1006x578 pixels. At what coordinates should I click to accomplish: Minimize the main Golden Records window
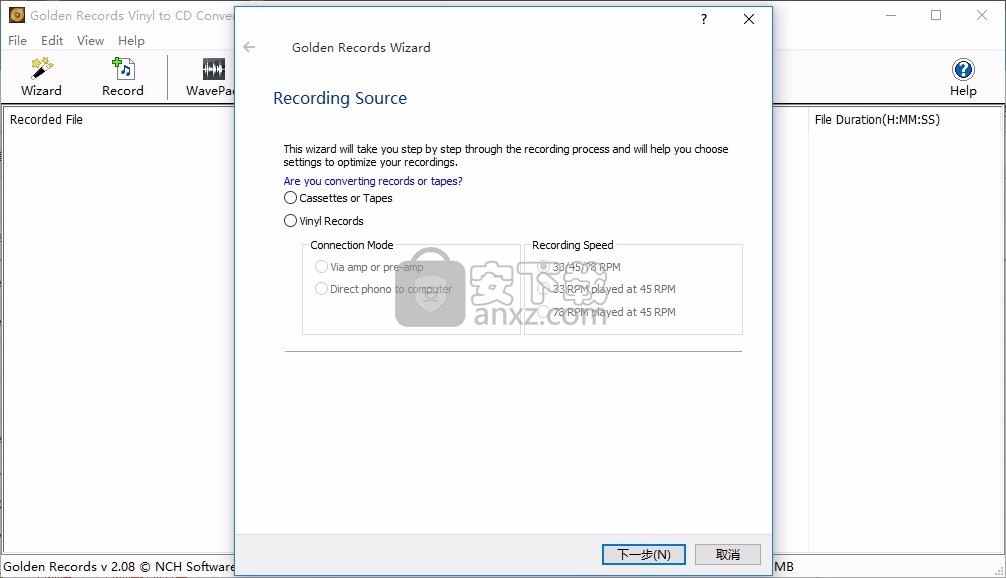click(x=891, y=15)
